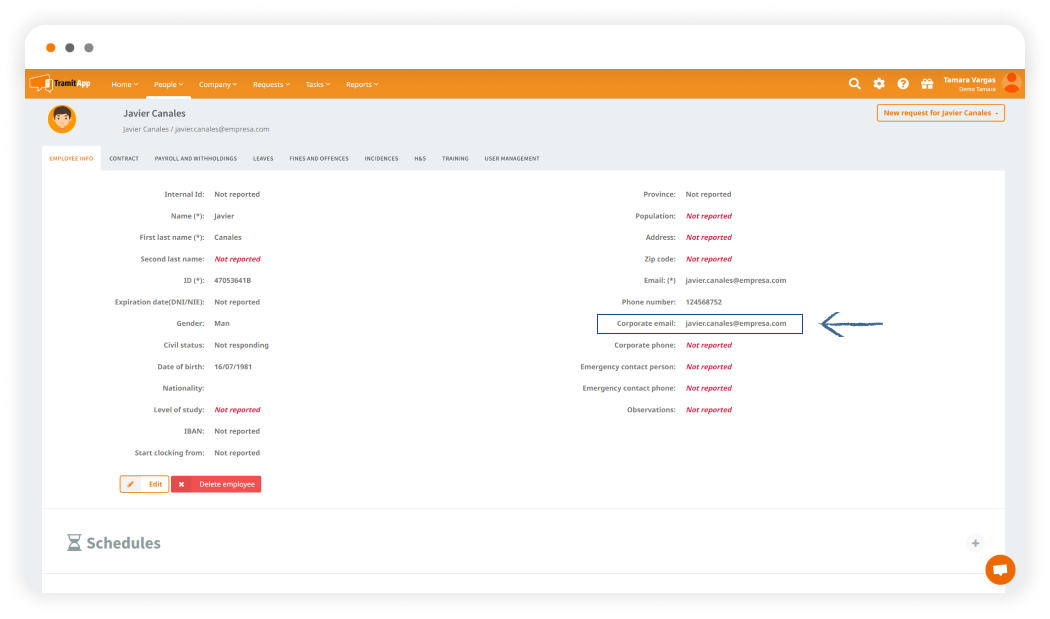Open the Tasks menu
This screenshot has height=619, width=1050.
pos(318,85)
